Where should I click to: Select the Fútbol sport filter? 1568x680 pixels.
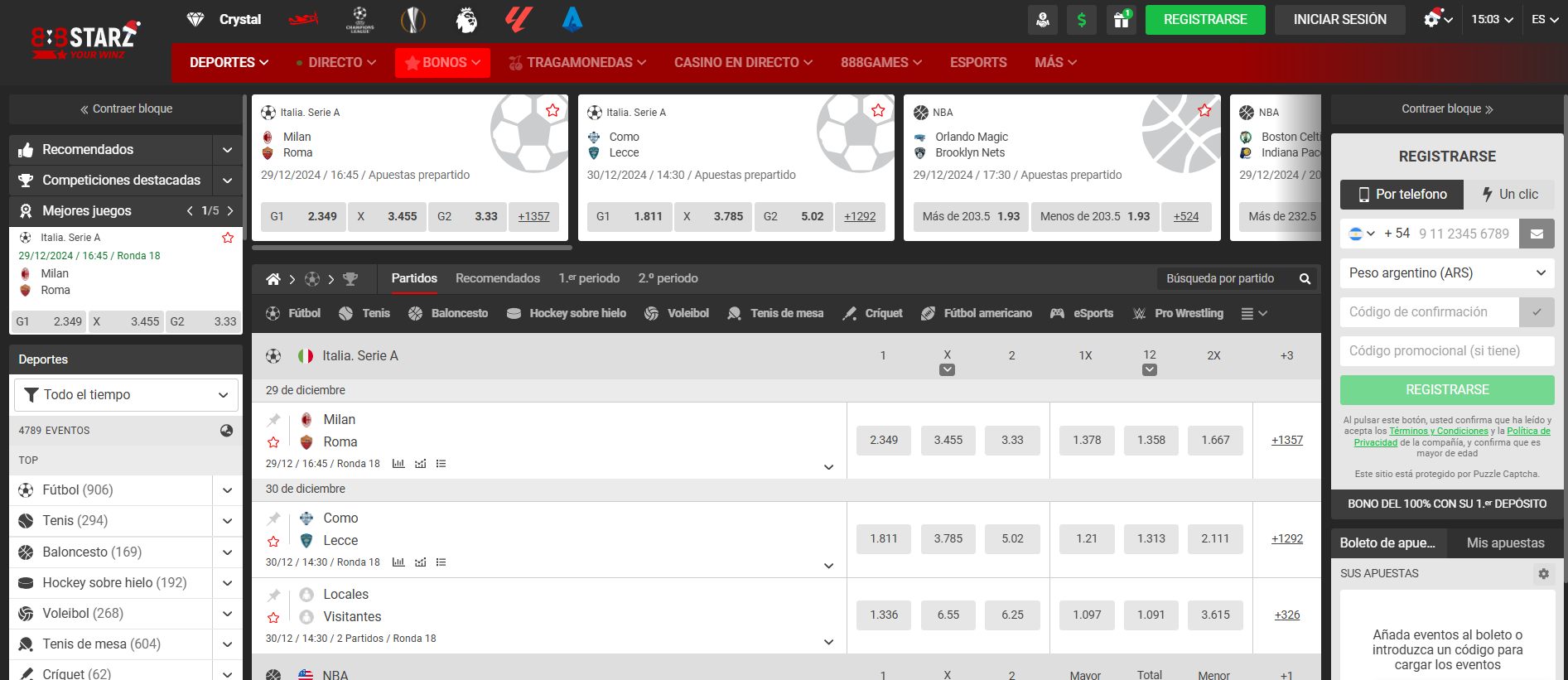pyautogui.click(x=292, y=313)
